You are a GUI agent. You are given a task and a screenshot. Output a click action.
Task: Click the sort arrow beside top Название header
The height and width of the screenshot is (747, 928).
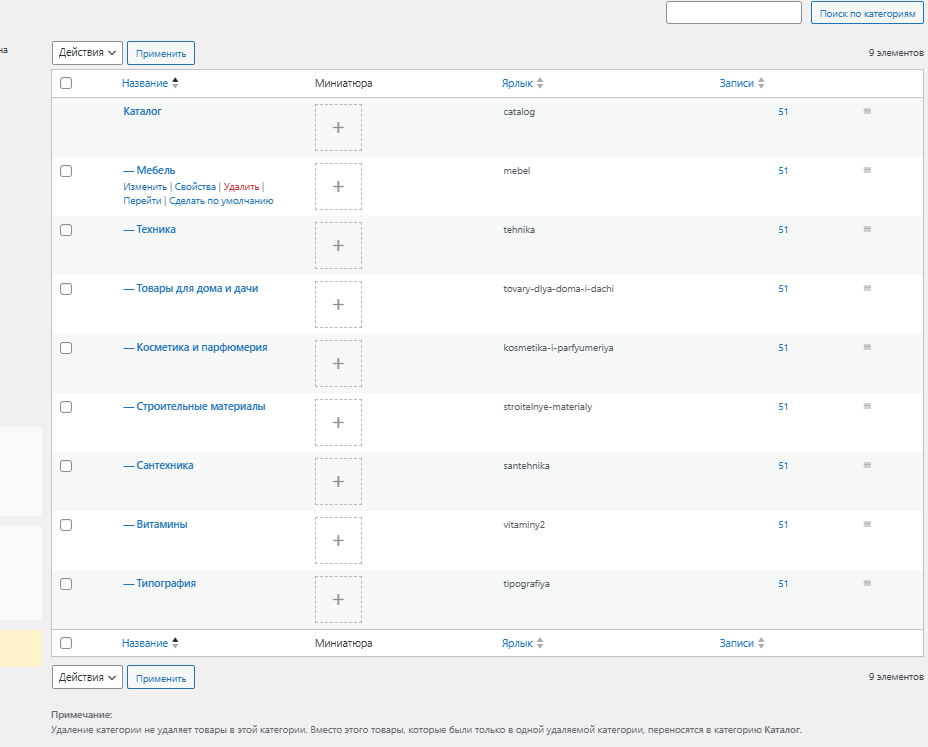176,83
